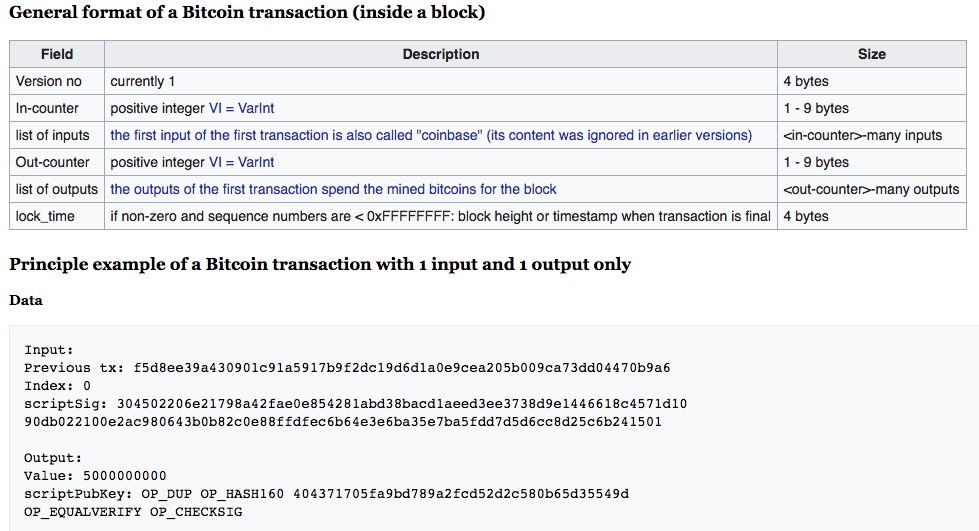Click the scriptPubKey OP_DUP line
Viewport: 979px width, 531px height.
pyautogui.click(x=326, y=494)
